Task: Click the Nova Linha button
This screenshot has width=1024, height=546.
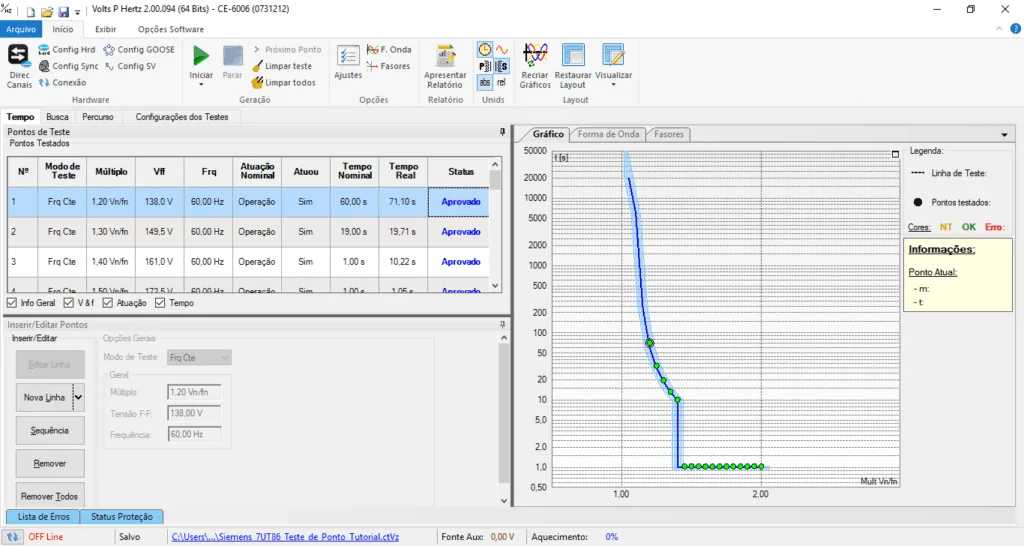Action: 44,397
